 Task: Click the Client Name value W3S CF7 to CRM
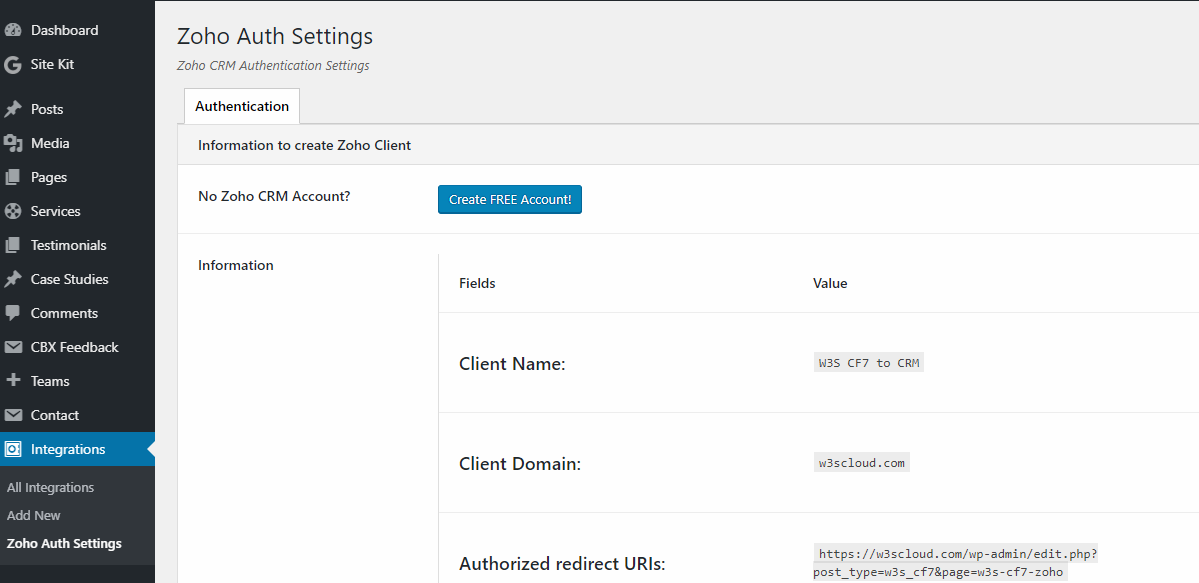click(x=869, y=363)
